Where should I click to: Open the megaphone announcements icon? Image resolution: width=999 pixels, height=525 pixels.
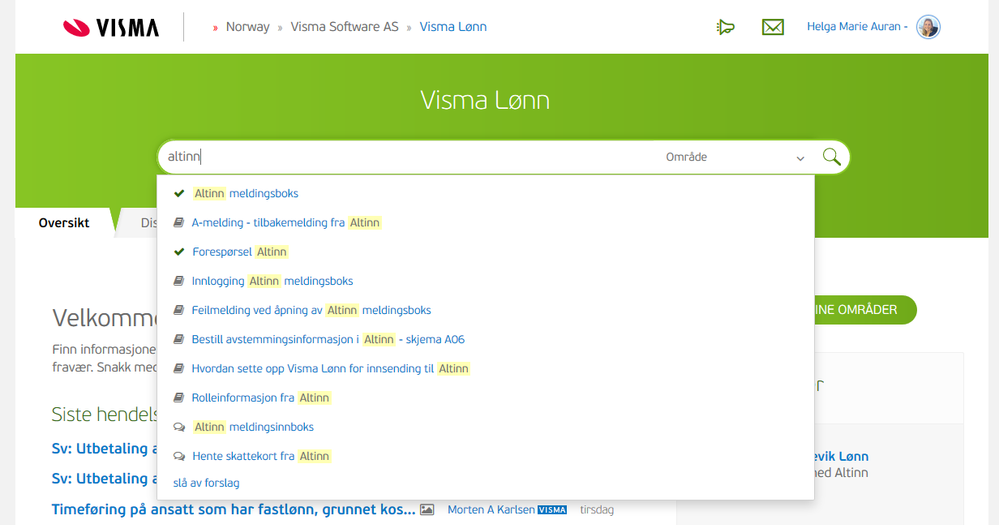click(725, 27)
